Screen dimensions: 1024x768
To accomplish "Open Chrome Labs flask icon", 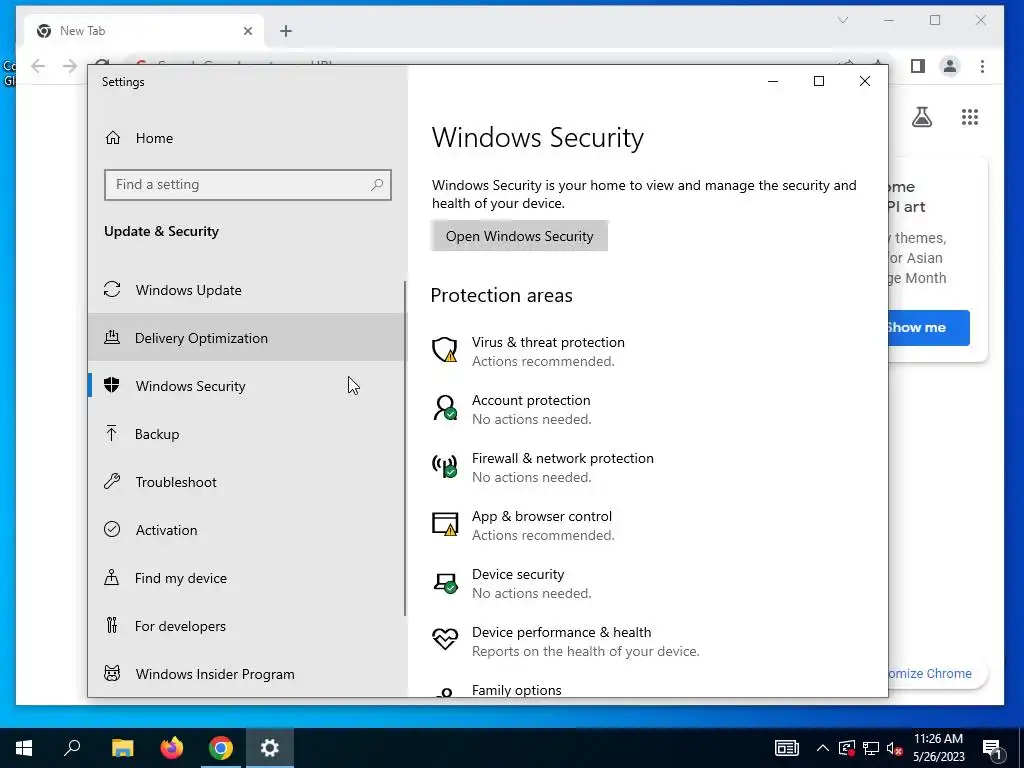I will tap(922, 117).
